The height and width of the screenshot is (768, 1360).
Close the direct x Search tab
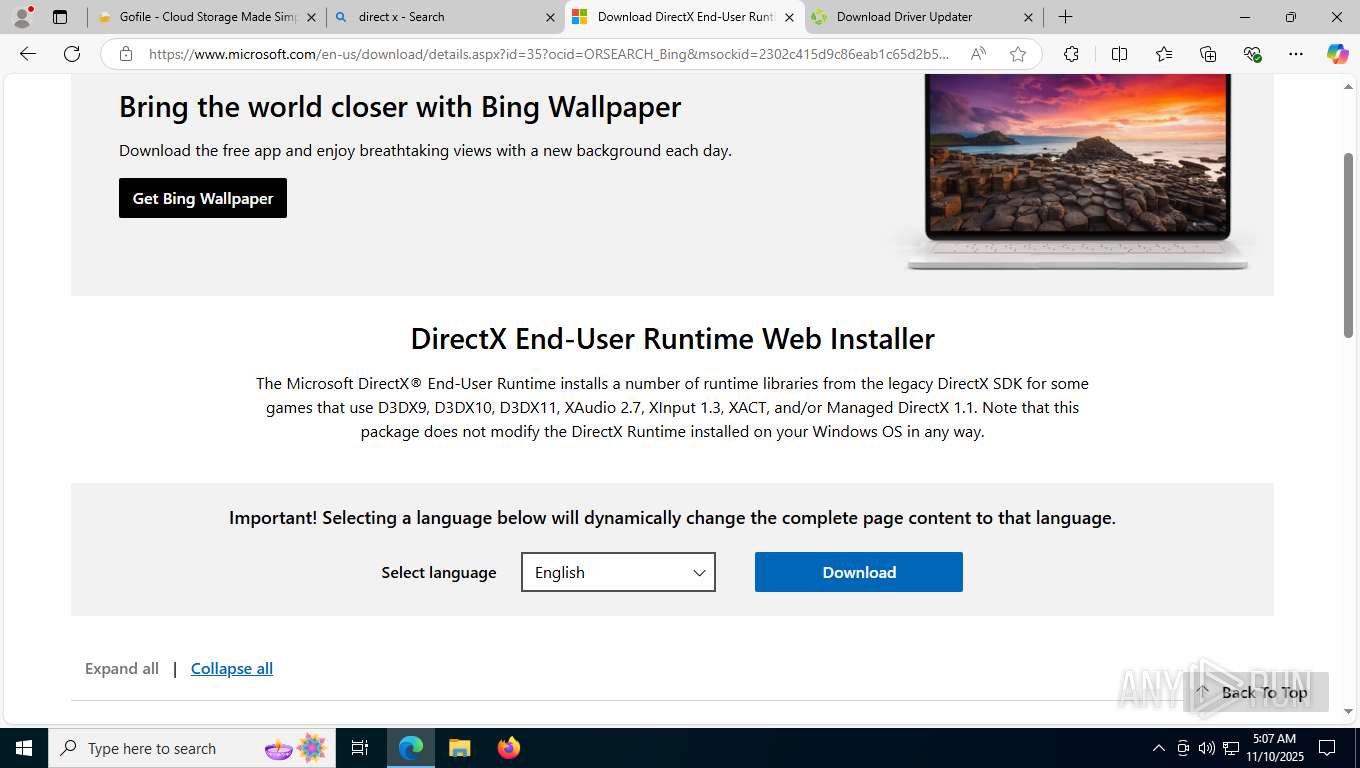550,17
